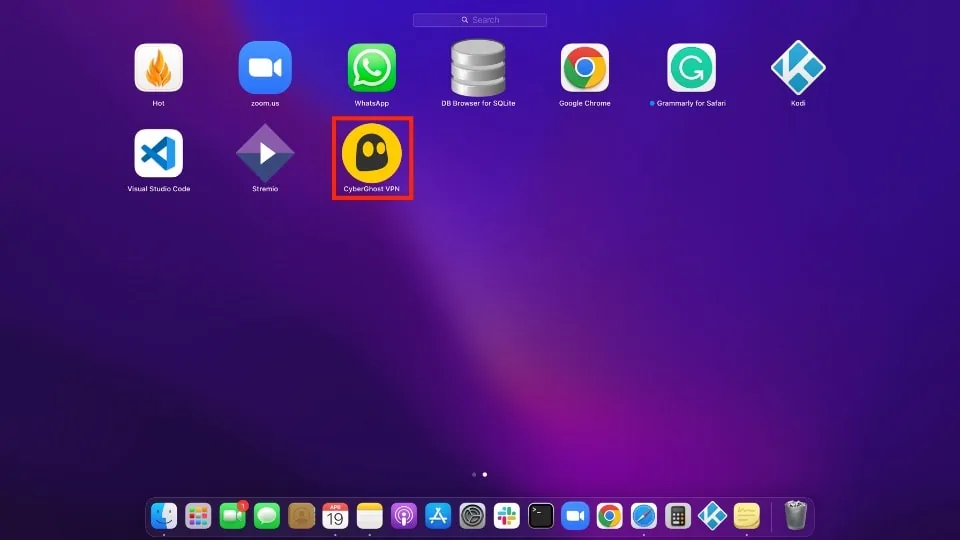Open FaceTime with notification badge in Dock
960x540 pixels.
pos(233,516)
